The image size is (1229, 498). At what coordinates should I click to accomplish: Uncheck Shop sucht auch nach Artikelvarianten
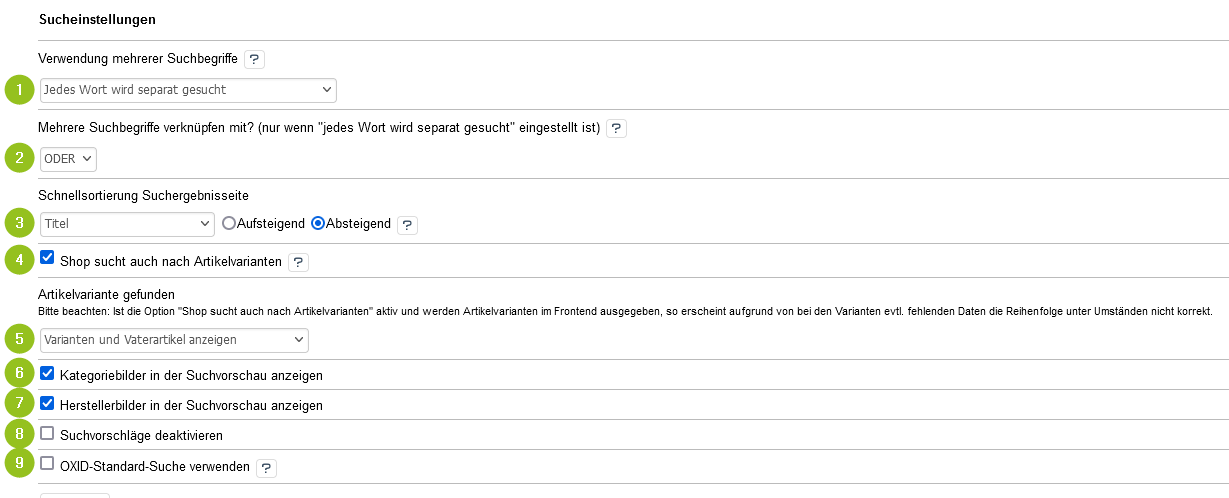[47, 258]
